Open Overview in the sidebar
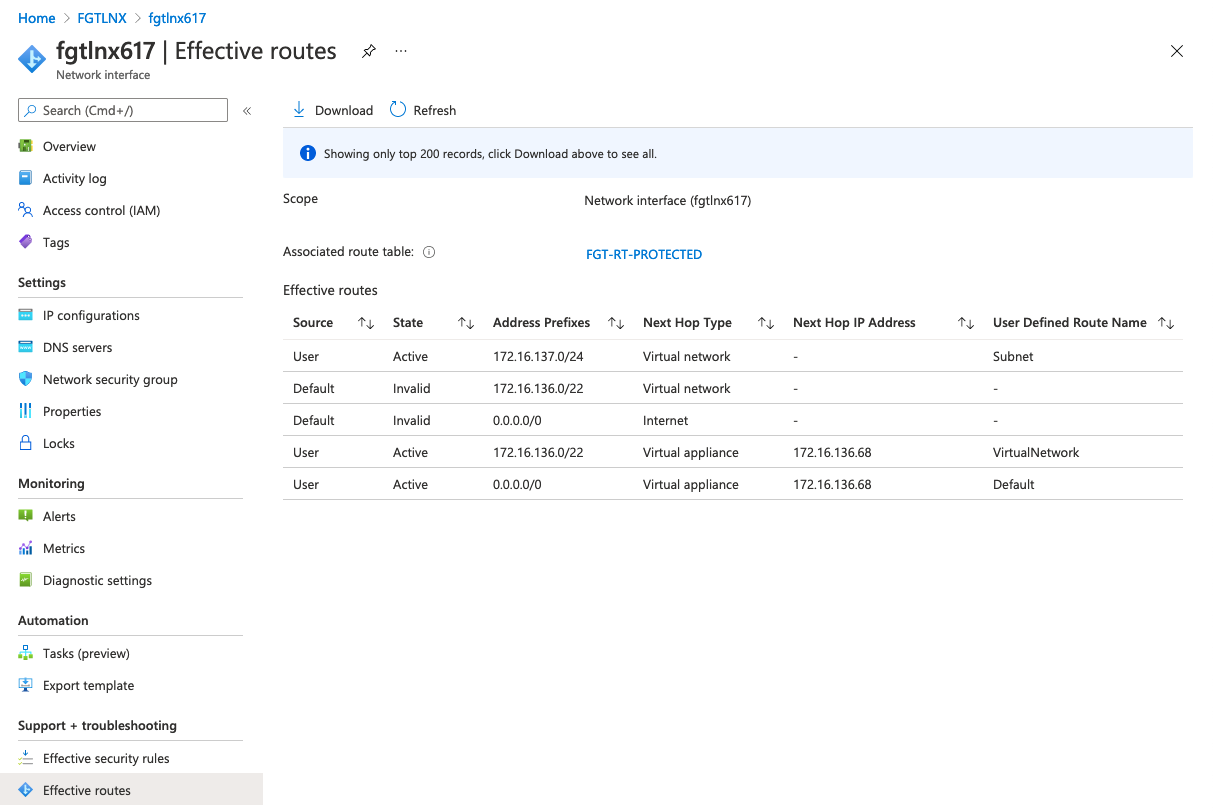Image resolution: width=1213 pixels, height=811 pixels. click(x=69, y=147)
